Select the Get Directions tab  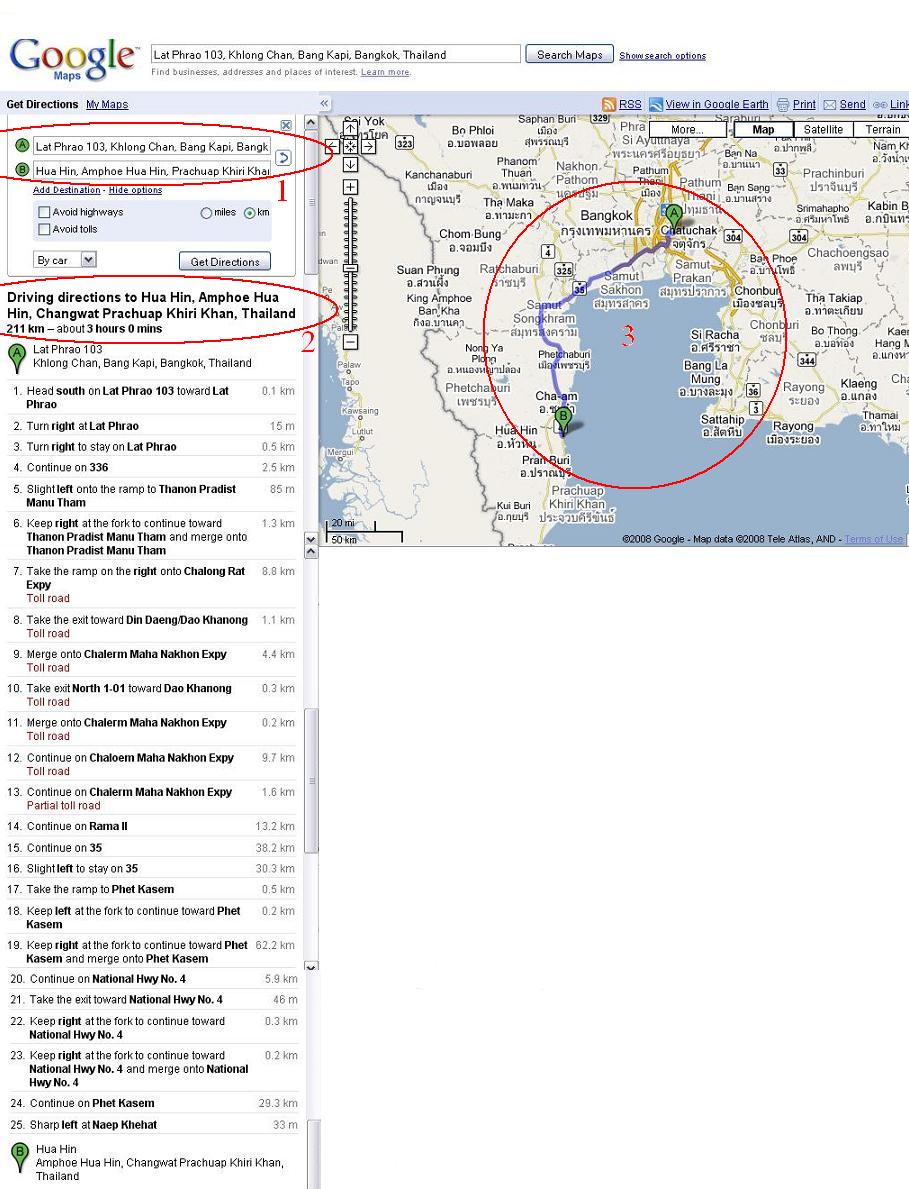tap(42, 105)
